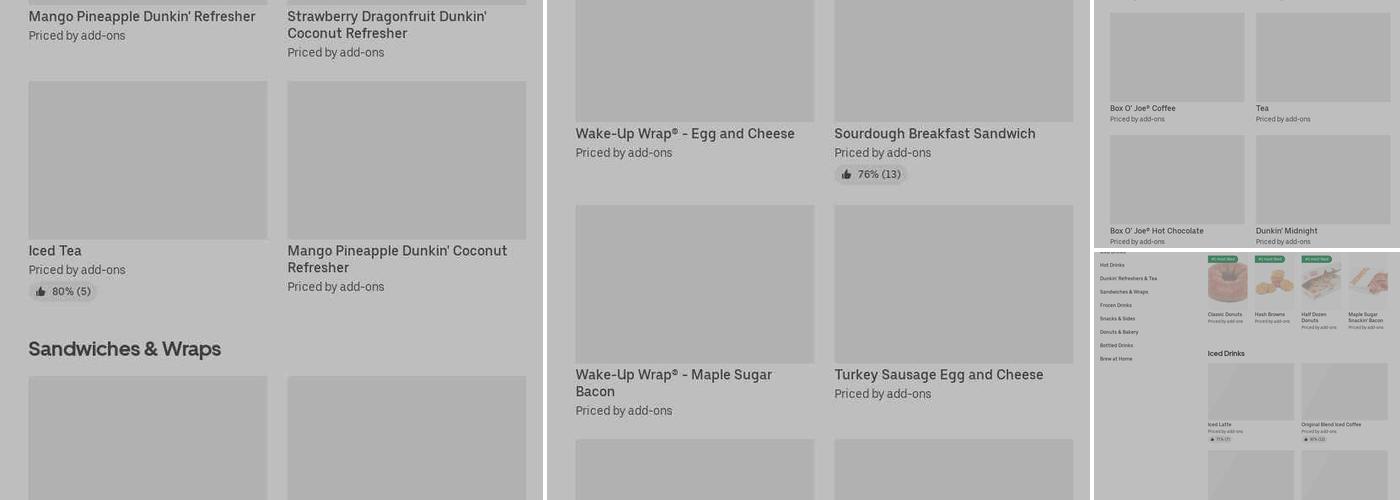Jump to Frozen Drinks category in sidebar

1116,305
